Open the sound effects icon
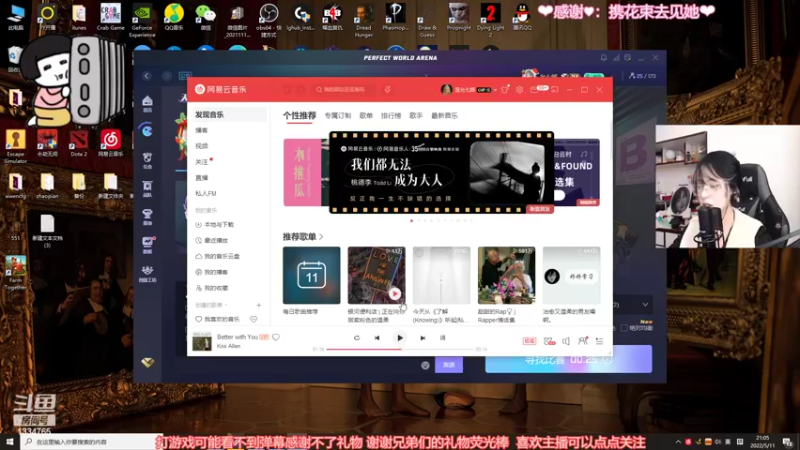800x450 pixels. [x=549, y=341]
